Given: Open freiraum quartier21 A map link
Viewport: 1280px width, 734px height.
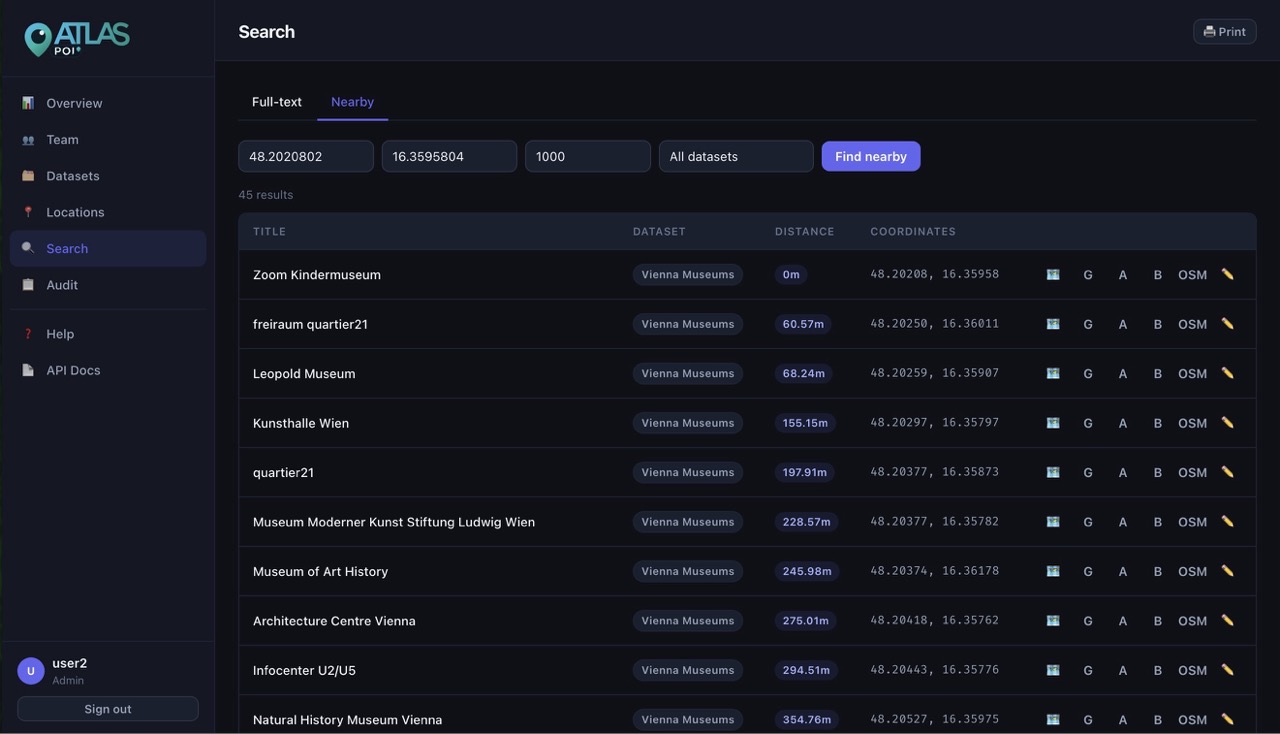Looking at the screenshot, I should click(x=1123, y=324).
